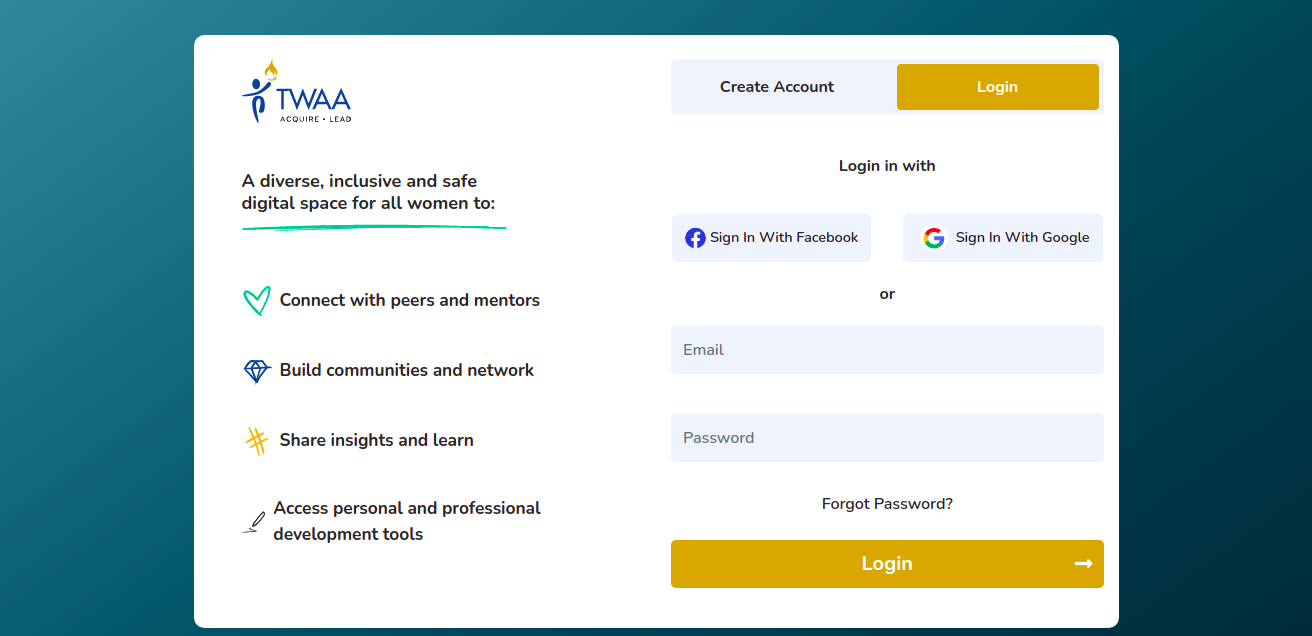The width and height of the screenshot is (1312, 636).
Task: Click 'Connect with peers and mentors' text
Action: pyautogui.click(x=410, y=300)
